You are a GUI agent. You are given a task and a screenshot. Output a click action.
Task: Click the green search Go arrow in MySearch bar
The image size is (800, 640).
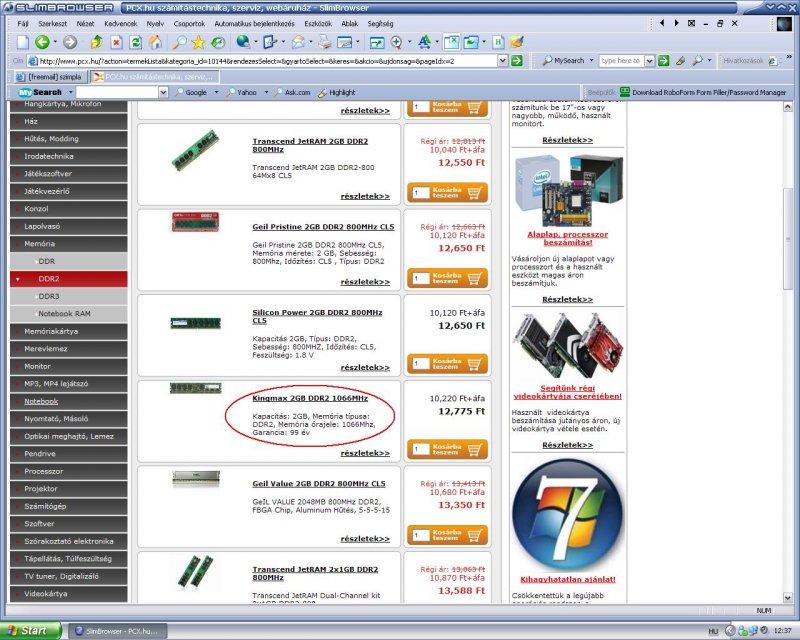(x=663, y=61)
